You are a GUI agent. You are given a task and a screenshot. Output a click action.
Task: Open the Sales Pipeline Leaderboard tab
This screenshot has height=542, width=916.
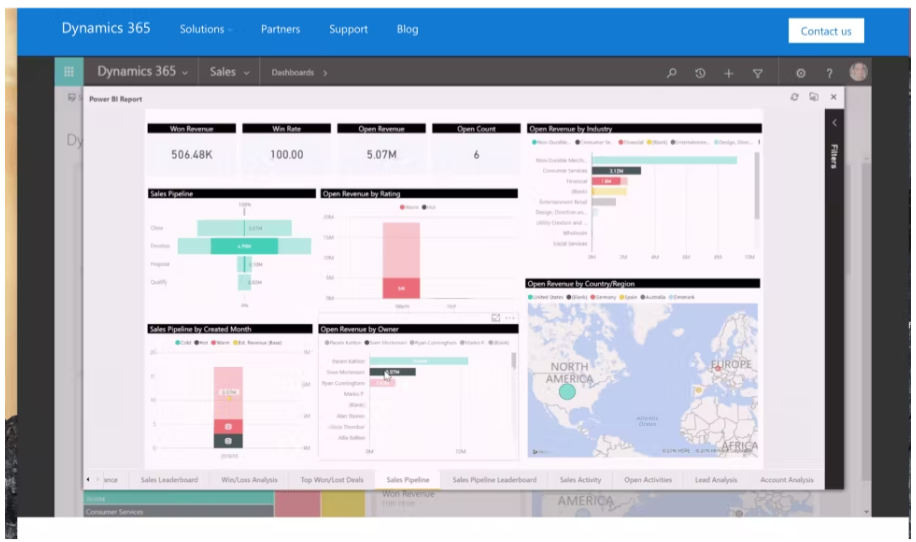494,480
